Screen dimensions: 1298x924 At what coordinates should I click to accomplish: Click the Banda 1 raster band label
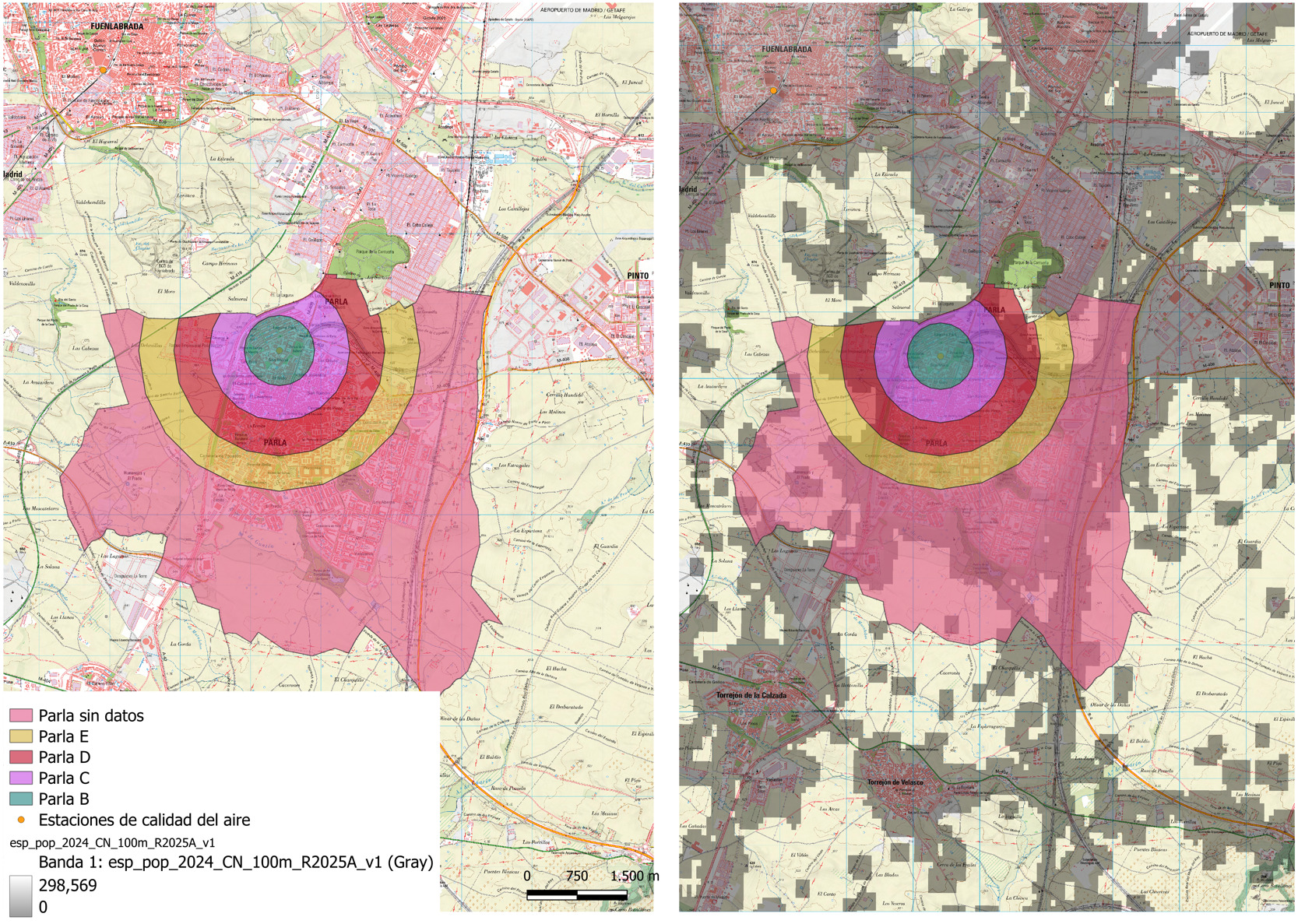(235, 862)
